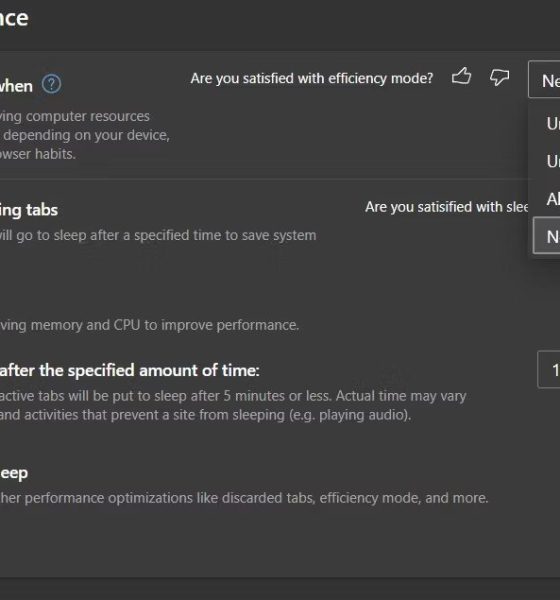Click the 'eep' section heading near bottom
560x600 pixels.
pos(14,473)
